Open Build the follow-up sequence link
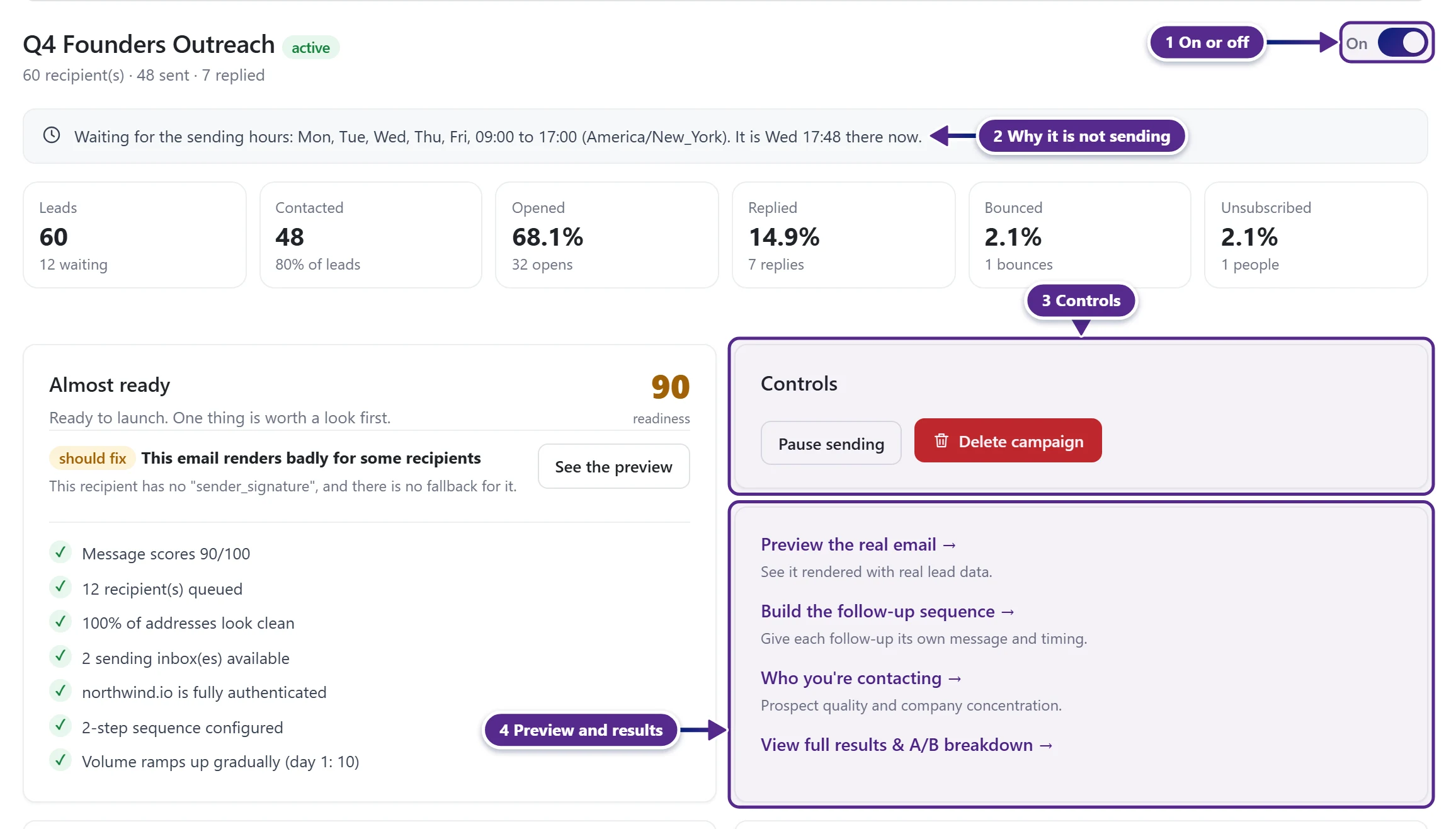1456x829 pixels. (887, 611)
